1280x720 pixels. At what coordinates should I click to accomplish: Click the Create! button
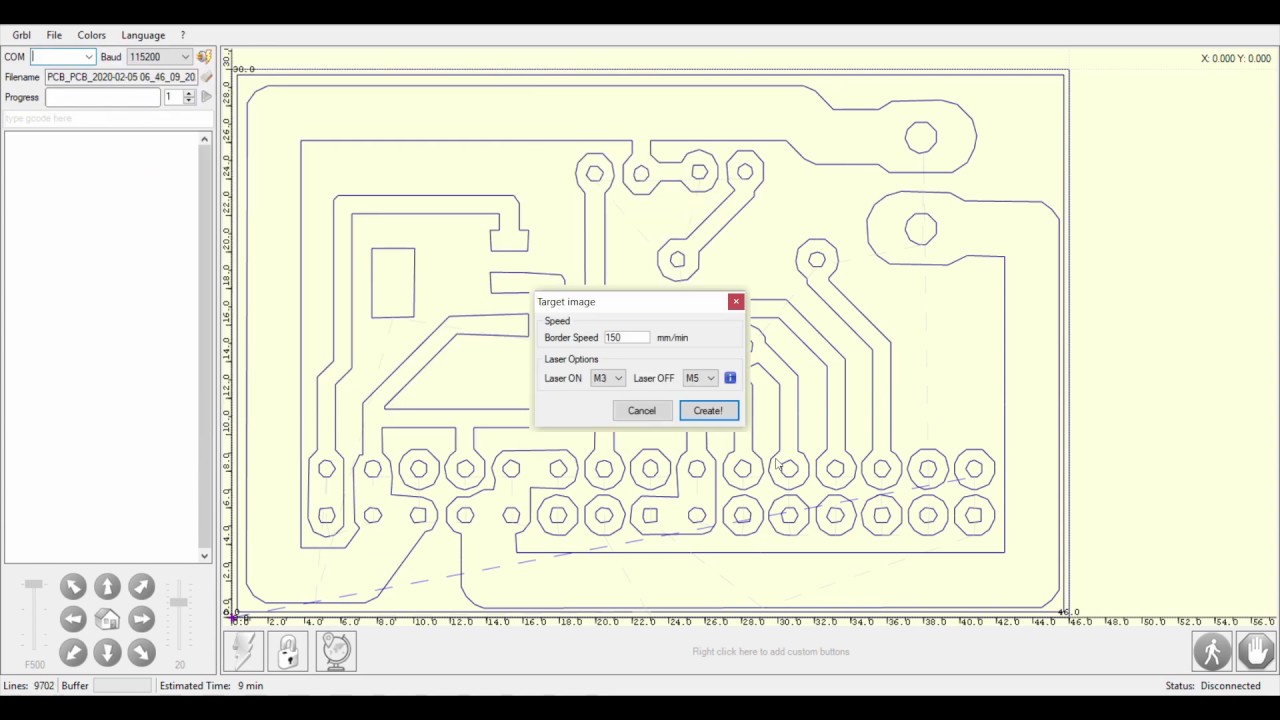coord(708,410)
